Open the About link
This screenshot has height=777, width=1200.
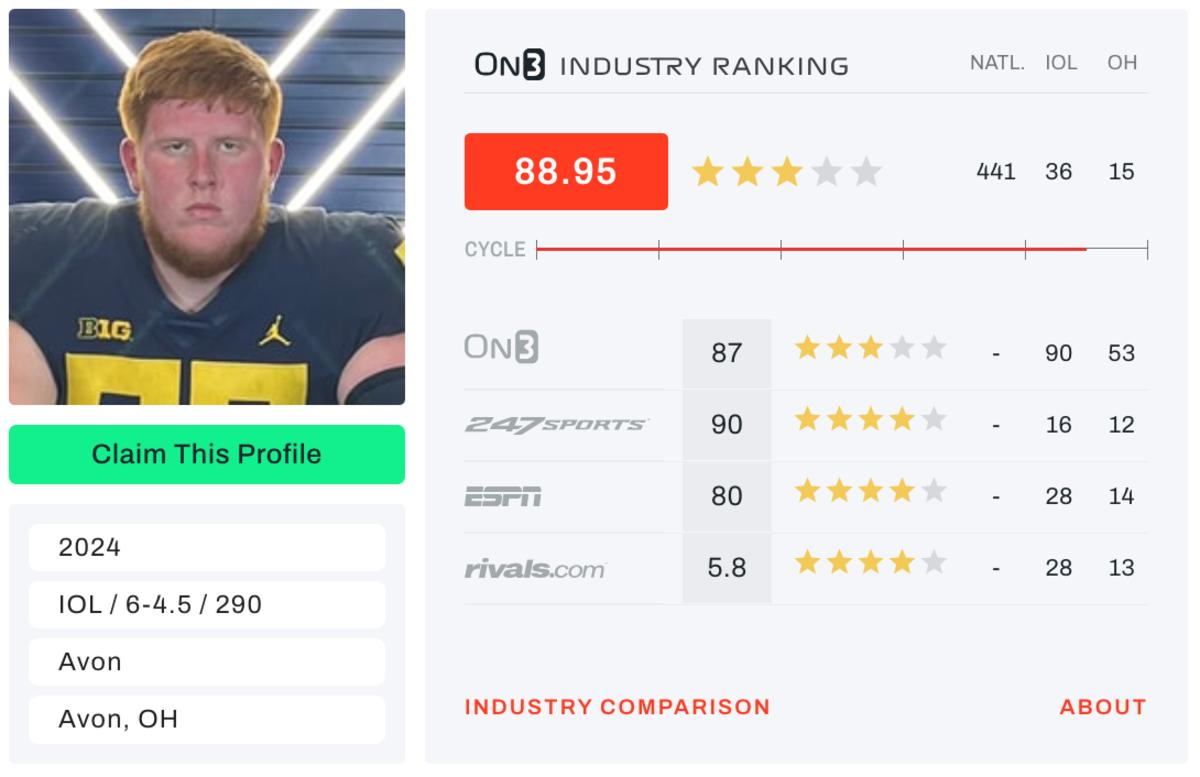tap(1102, 707)
